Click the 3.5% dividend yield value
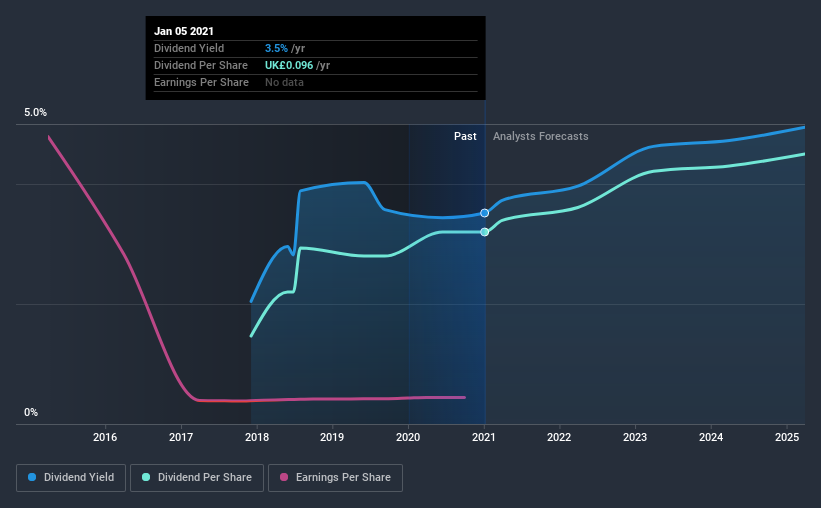Image resolution: width=821 pixels, height=508 pixels. point(276,48)
